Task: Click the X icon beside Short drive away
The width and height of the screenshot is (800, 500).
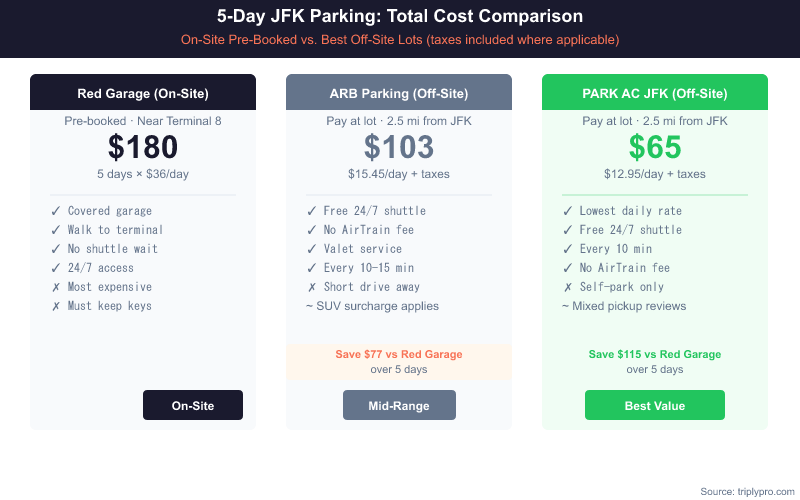Action: pyautogui.click(x=311, y=287)
